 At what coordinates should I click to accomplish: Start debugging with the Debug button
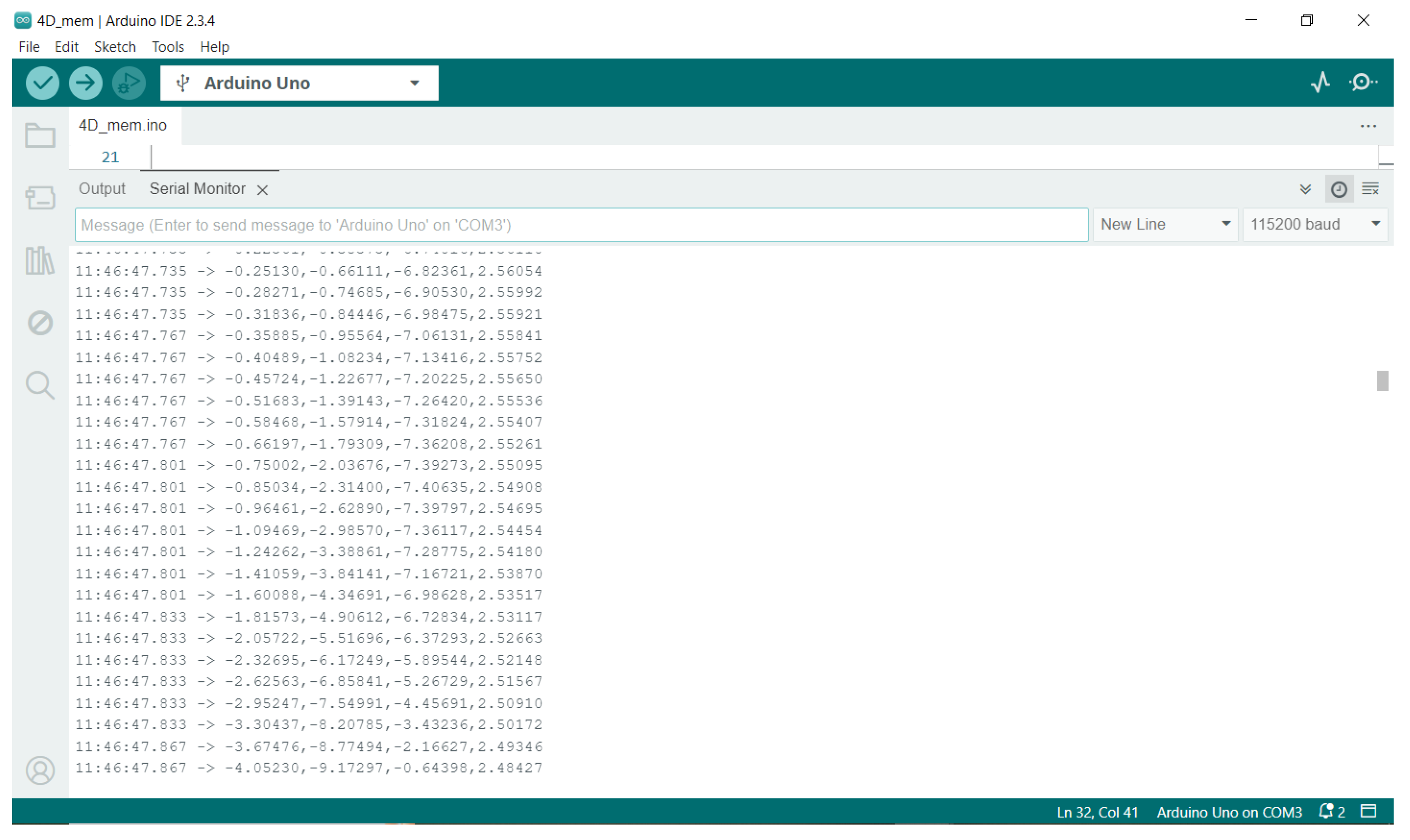pyautogui.click(x=129, y=83)
